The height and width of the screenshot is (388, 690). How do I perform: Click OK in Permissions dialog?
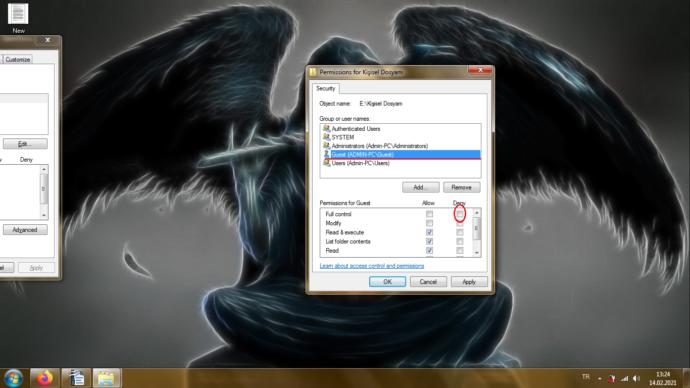[x=387, y=282]
